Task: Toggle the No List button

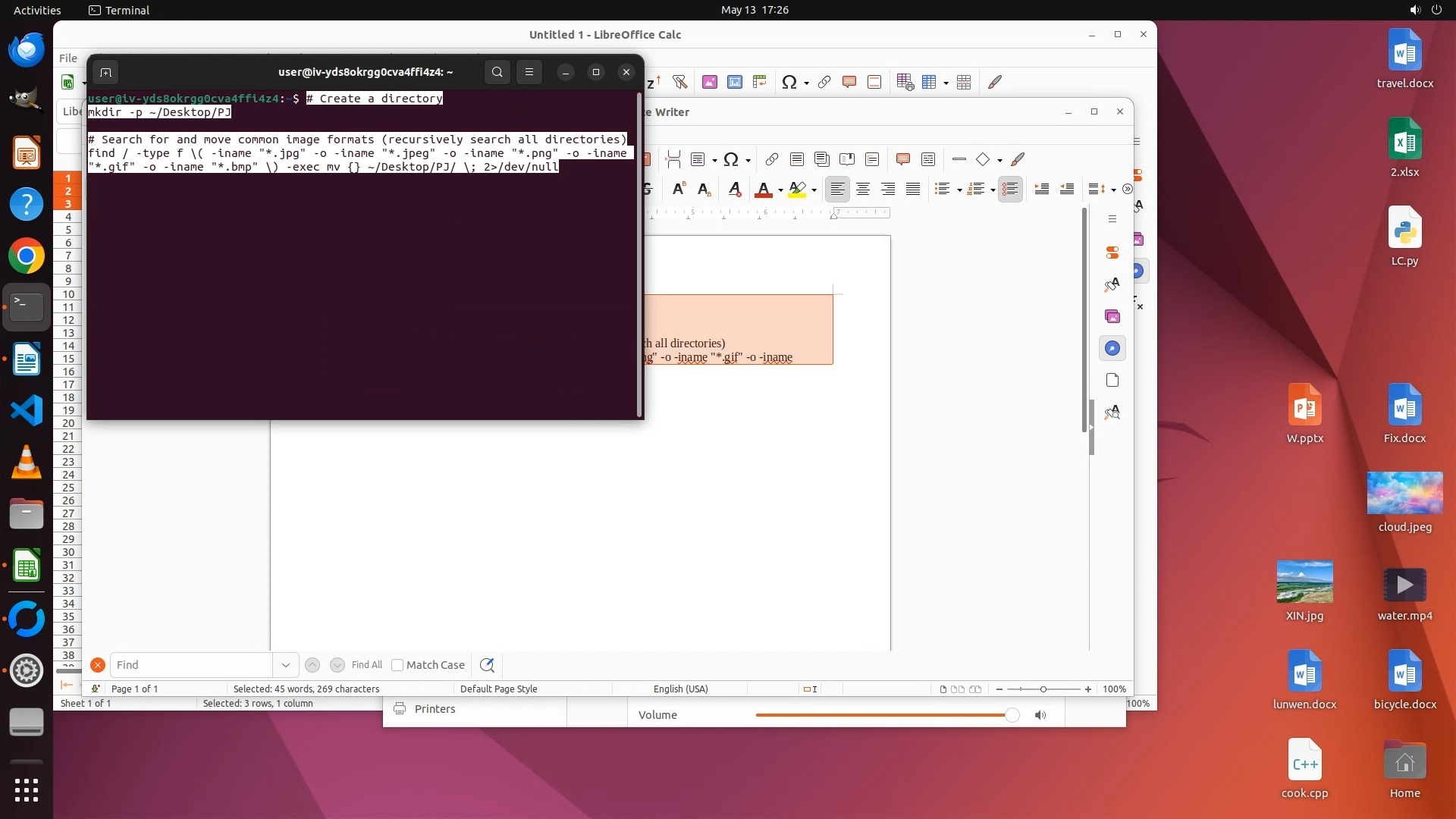Action: point(1010,190)
